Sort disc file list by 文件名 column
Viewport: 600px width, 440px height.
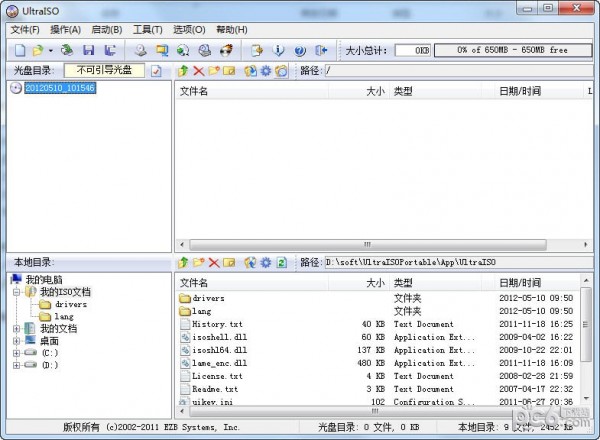(253, 91)
